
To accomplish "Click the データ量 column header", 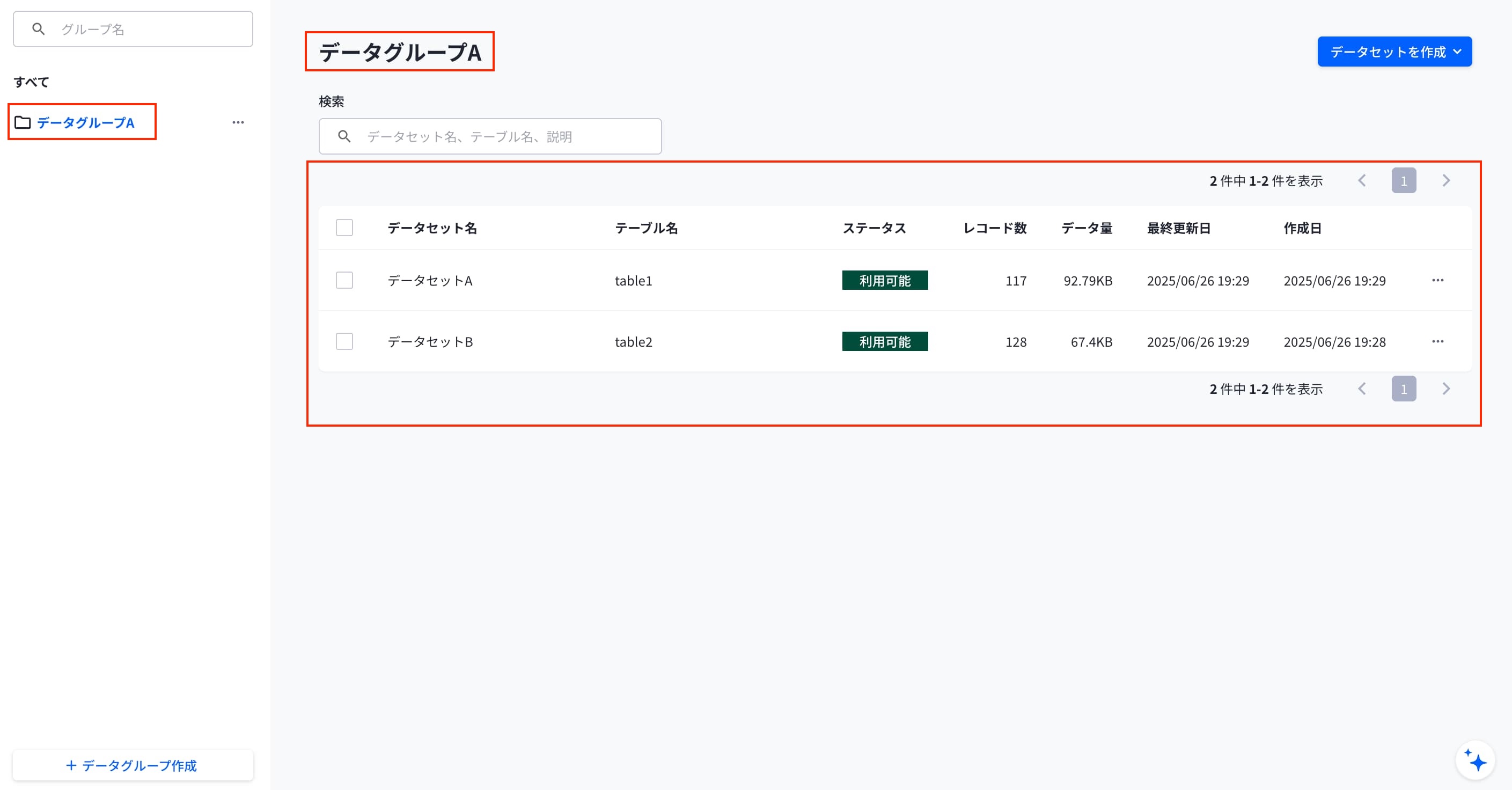I will pos(1087,228).
